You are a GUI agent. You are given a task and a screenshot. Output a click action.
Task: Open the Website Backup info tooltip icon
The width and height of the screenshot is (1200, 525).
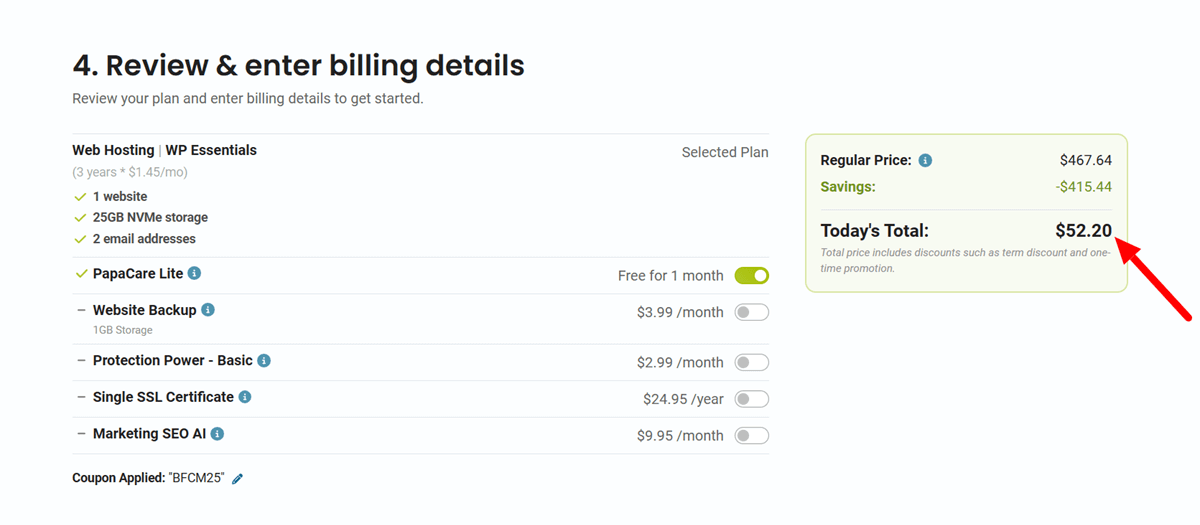coord(208,310)
